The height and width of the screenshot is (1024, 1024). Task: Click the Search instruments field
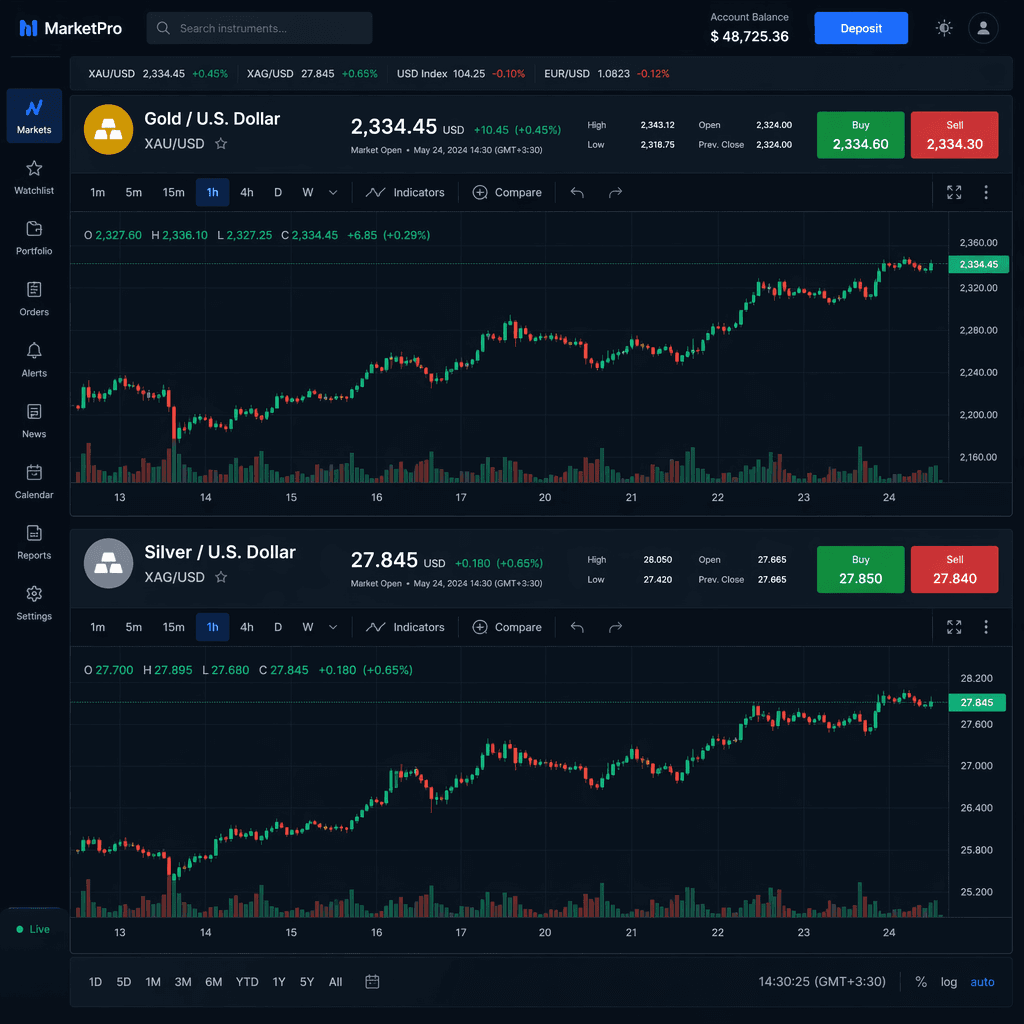point(259,28)
